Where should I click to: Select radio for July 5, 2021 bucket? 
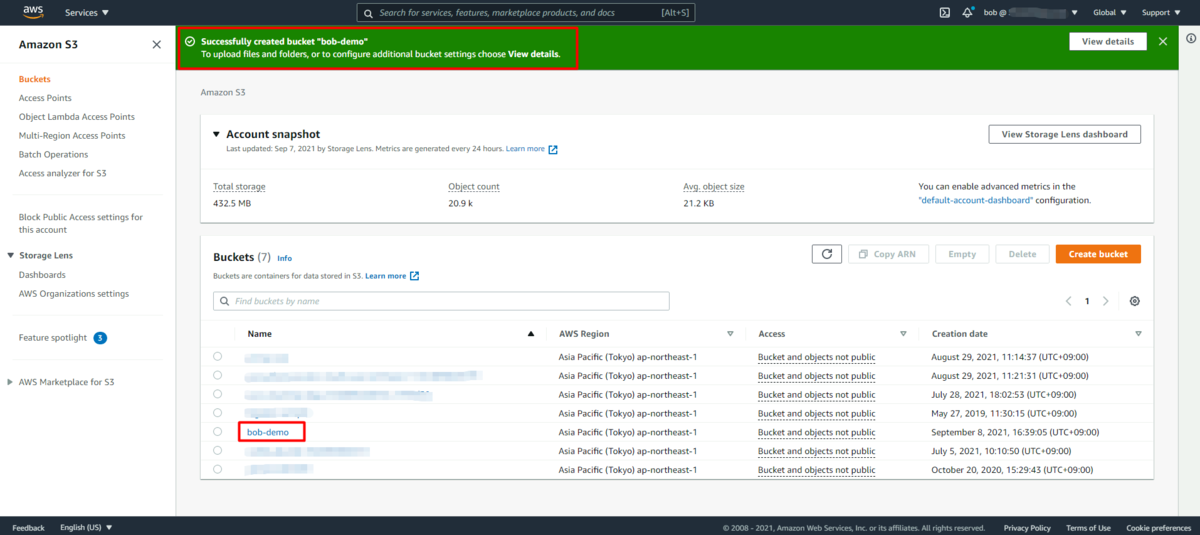[x=217, y=450]
